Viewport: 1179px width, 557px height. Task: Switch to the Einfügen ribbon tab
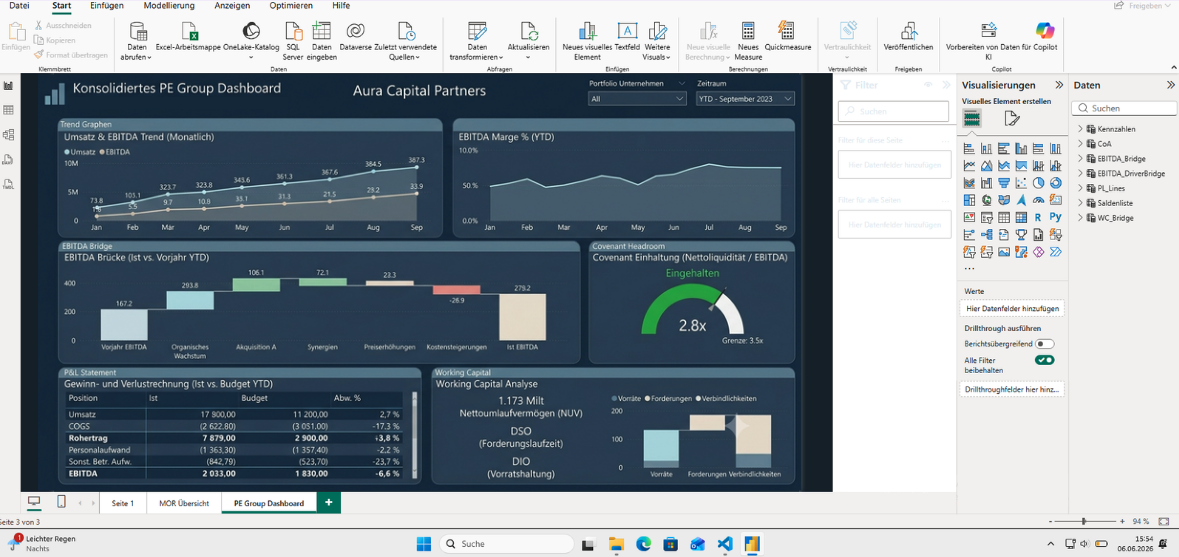pyautogui.click(x=107, y=5)
